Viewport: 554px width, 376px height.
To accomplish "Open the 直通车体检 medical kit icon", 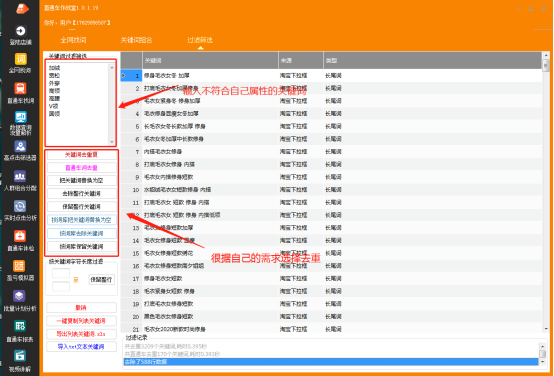I will click(x=20, y=236).
